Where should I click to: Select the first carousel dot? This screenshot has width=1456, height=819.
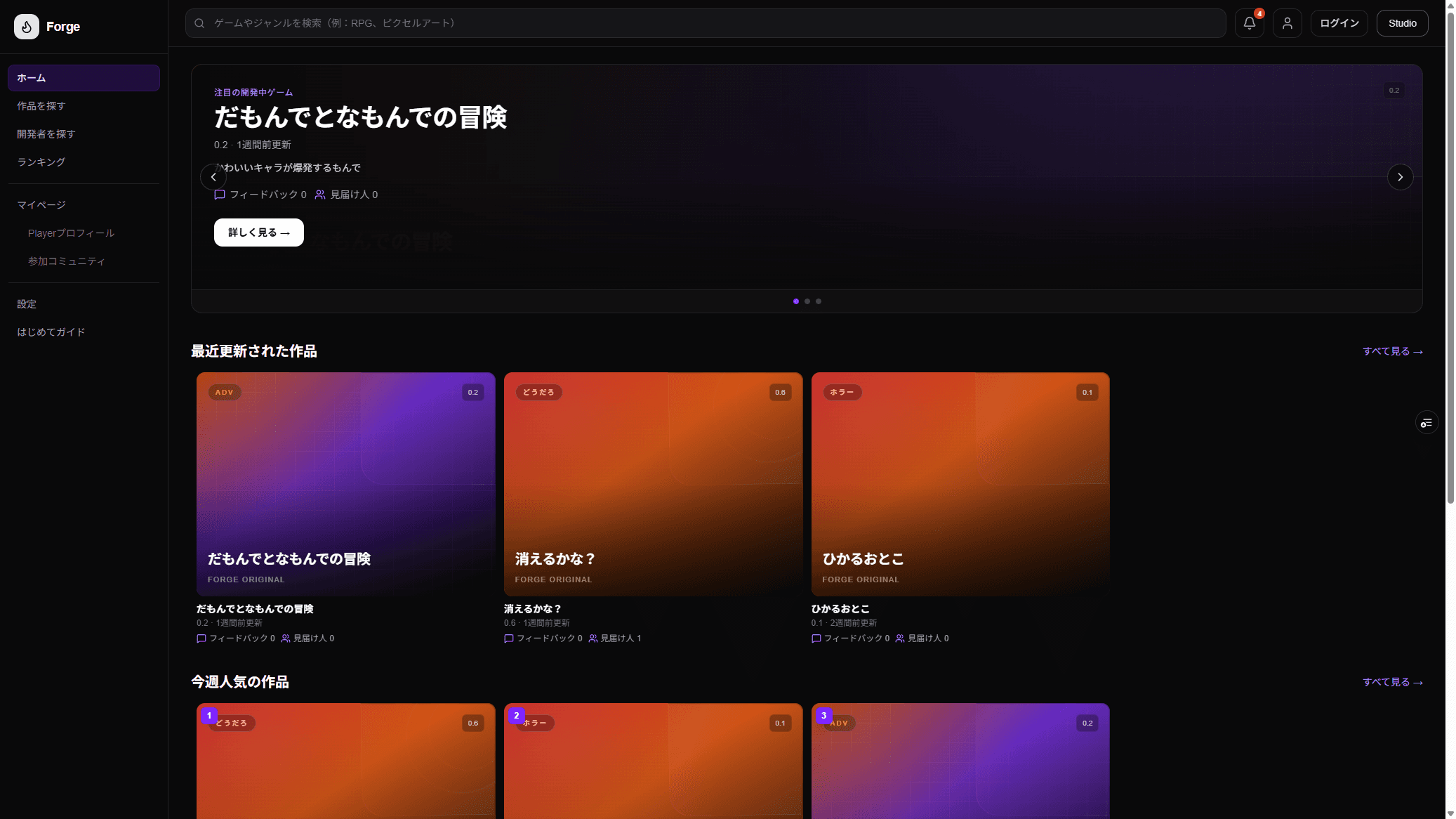796,301
